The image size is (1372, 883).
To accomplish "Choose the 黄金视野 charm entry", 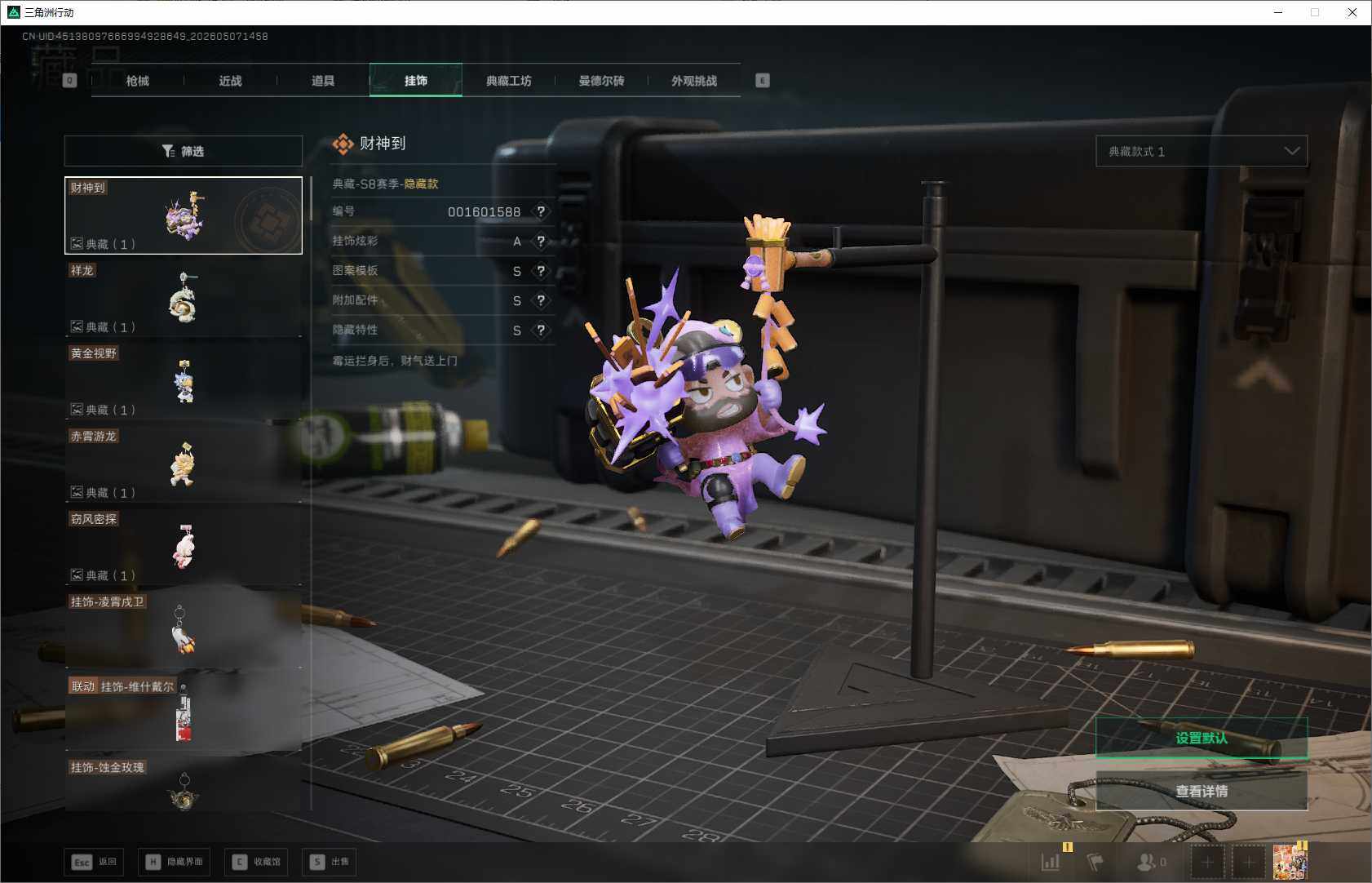I will click(184, 381).
